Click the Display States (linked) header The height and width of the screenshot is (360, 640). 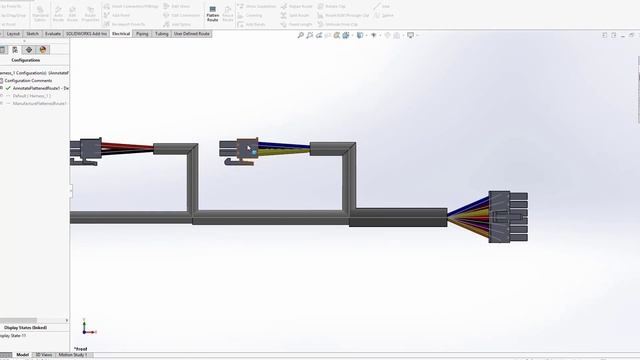(x=25, y=327)
